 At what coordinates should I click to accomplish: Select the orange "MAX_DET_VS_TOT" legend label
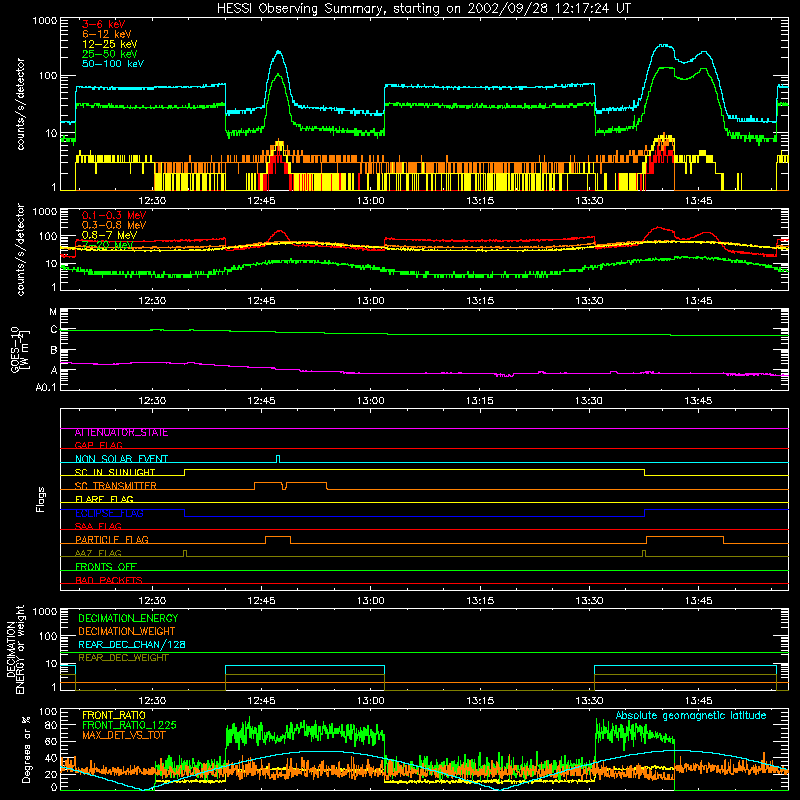coord(123,735)
